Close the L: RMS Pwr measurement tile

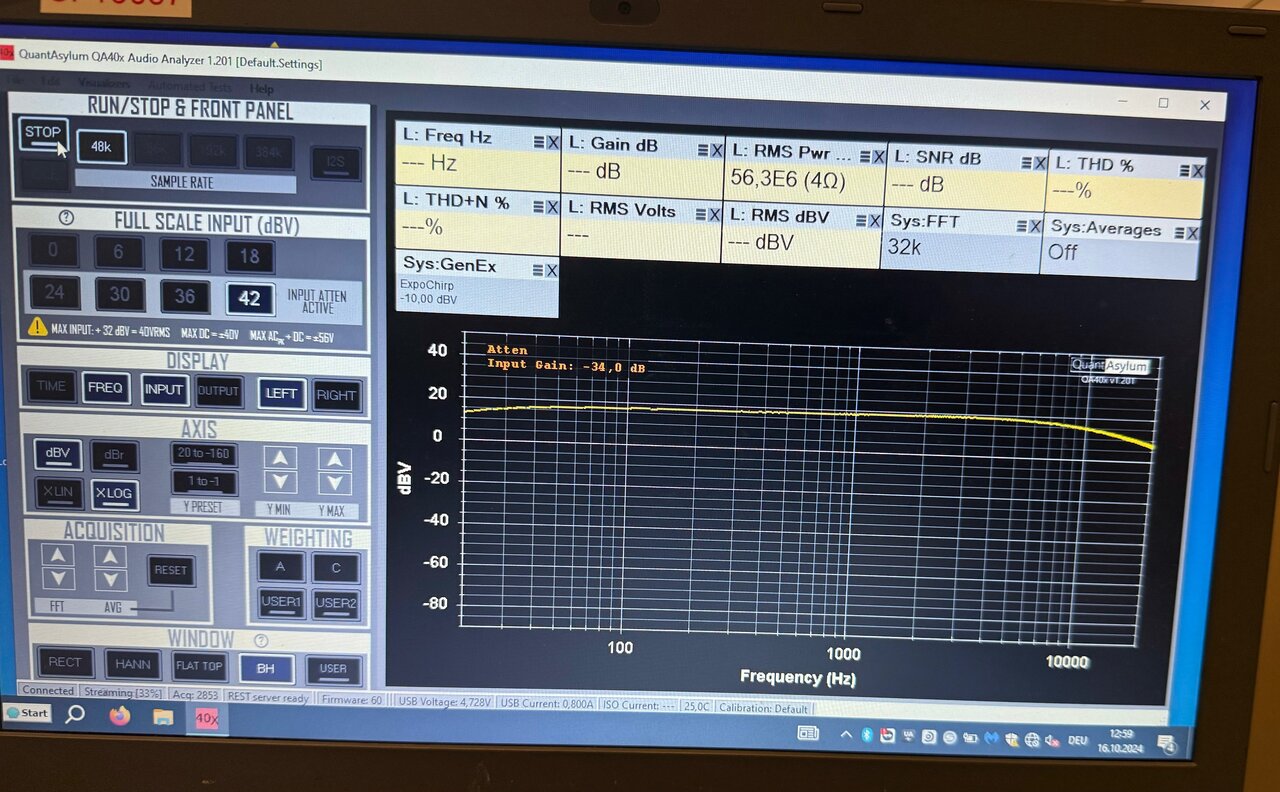pyautogui.click(x=878, y=157)
